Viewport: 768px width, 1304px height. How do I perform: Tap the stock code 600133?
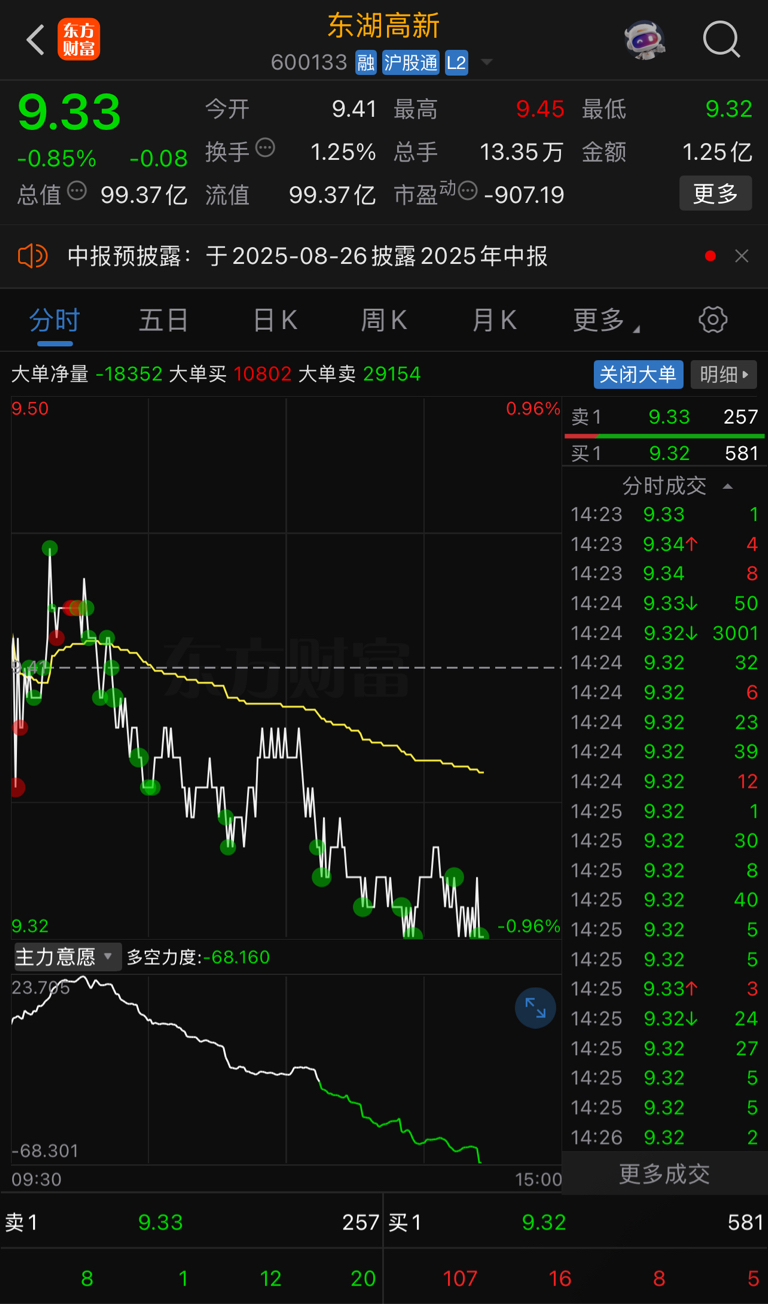(309, 63)
